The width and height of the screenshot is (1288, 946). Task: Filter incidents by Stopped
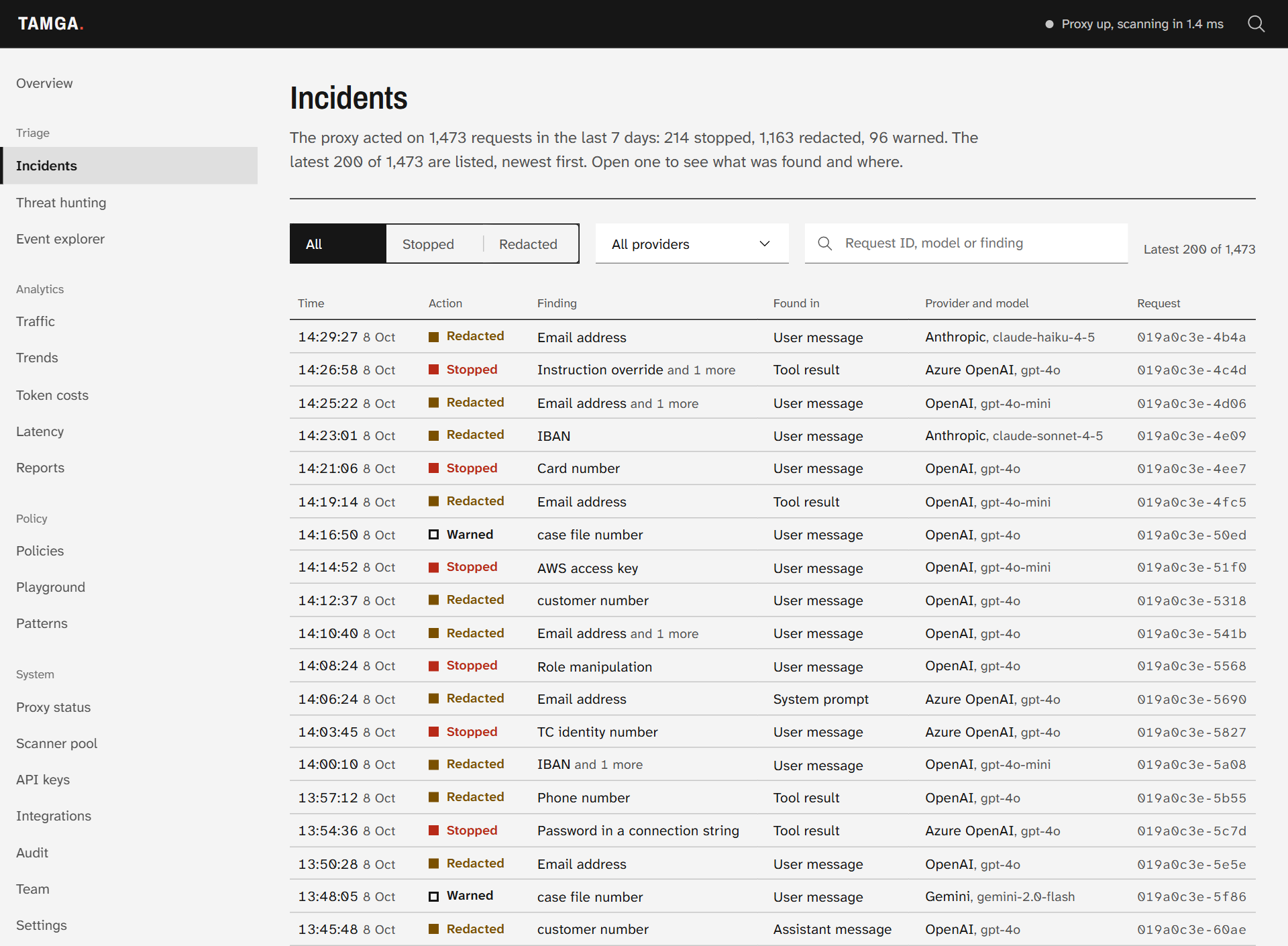tap(434, 244)
